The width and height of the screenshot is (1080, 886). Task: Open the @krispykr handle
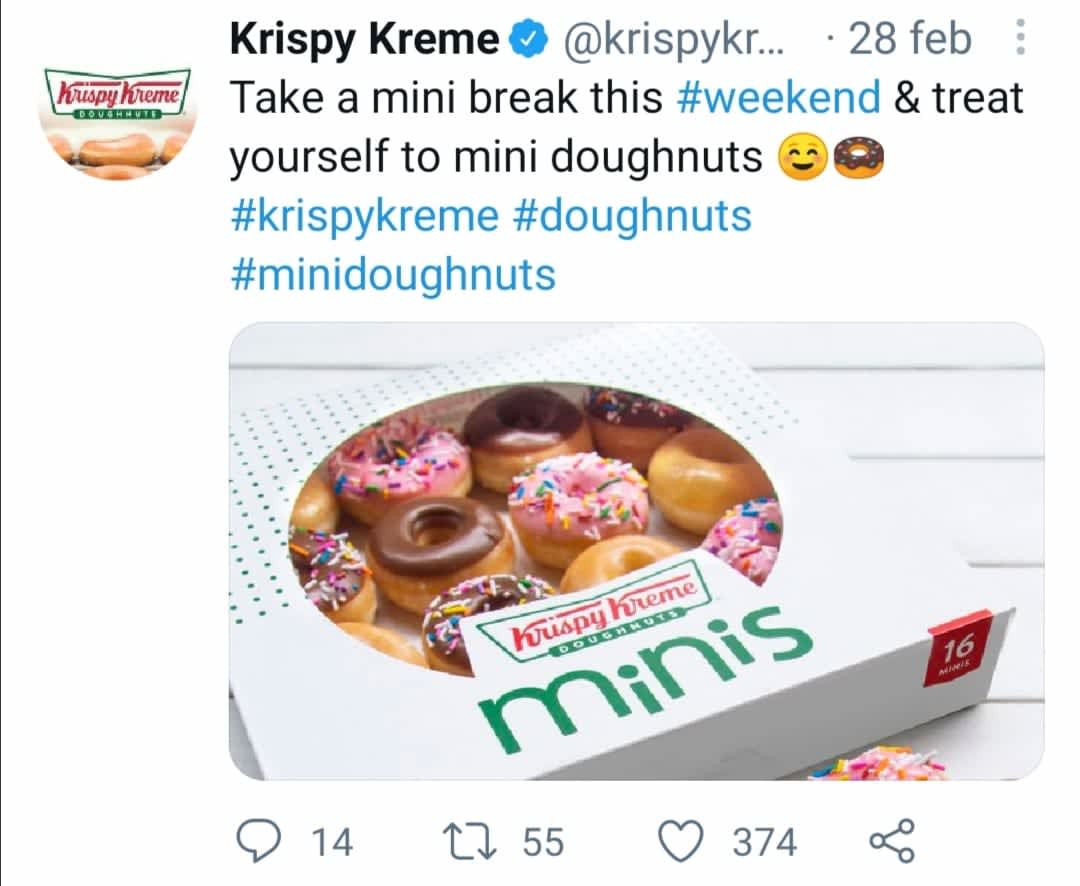[674, 40]
